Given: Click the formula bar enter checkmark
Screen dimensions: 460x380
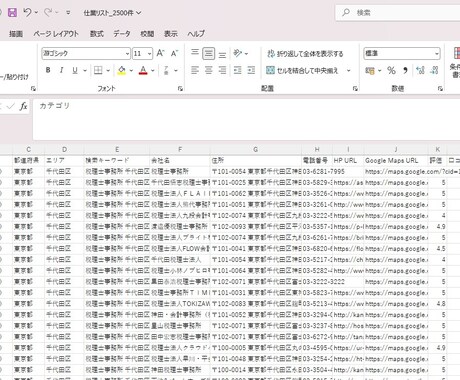Looking at the screenshot, I should click(11, 106).
